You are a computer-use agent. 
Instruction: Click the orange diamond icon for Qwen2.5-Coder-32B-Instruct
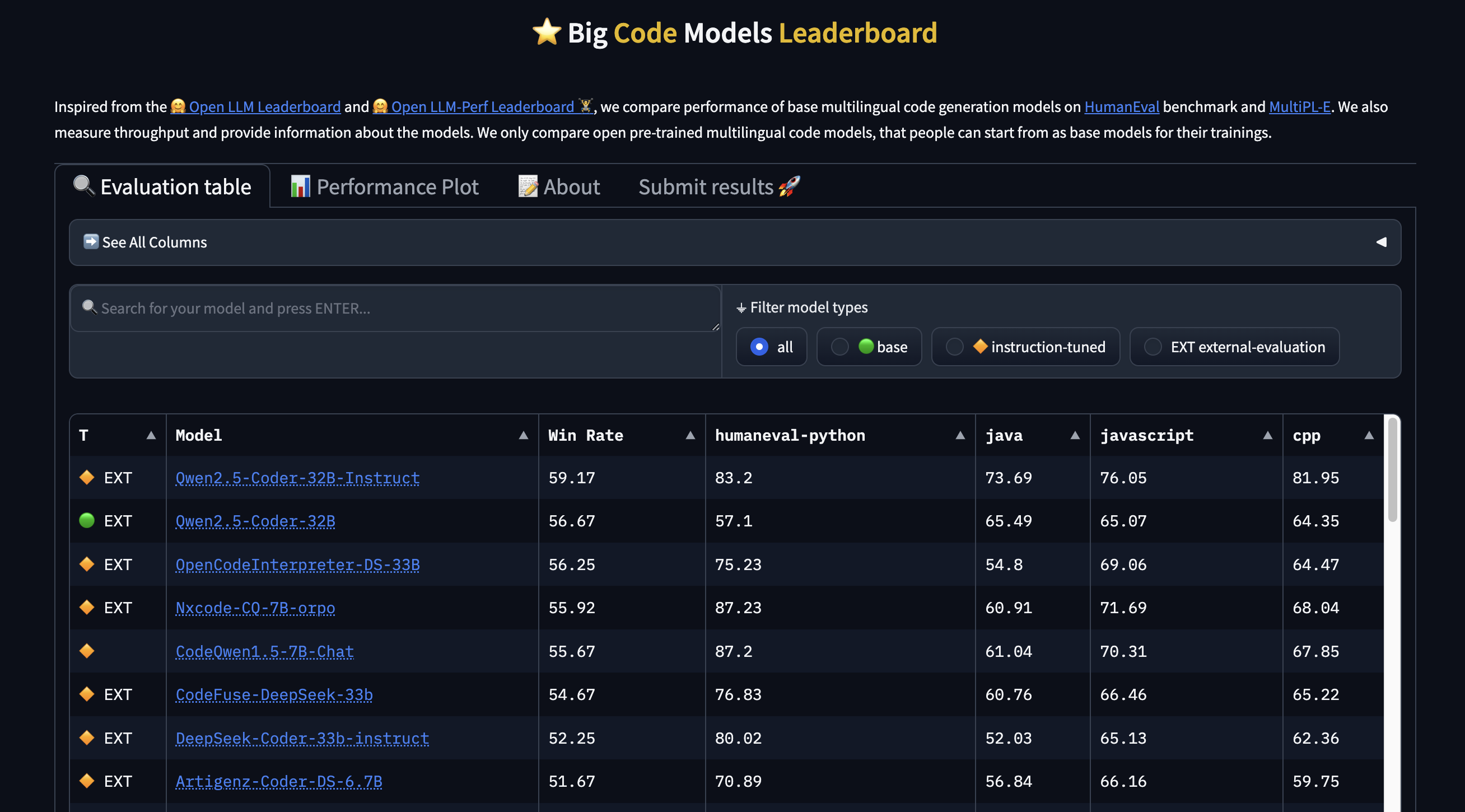click(86, 478)
